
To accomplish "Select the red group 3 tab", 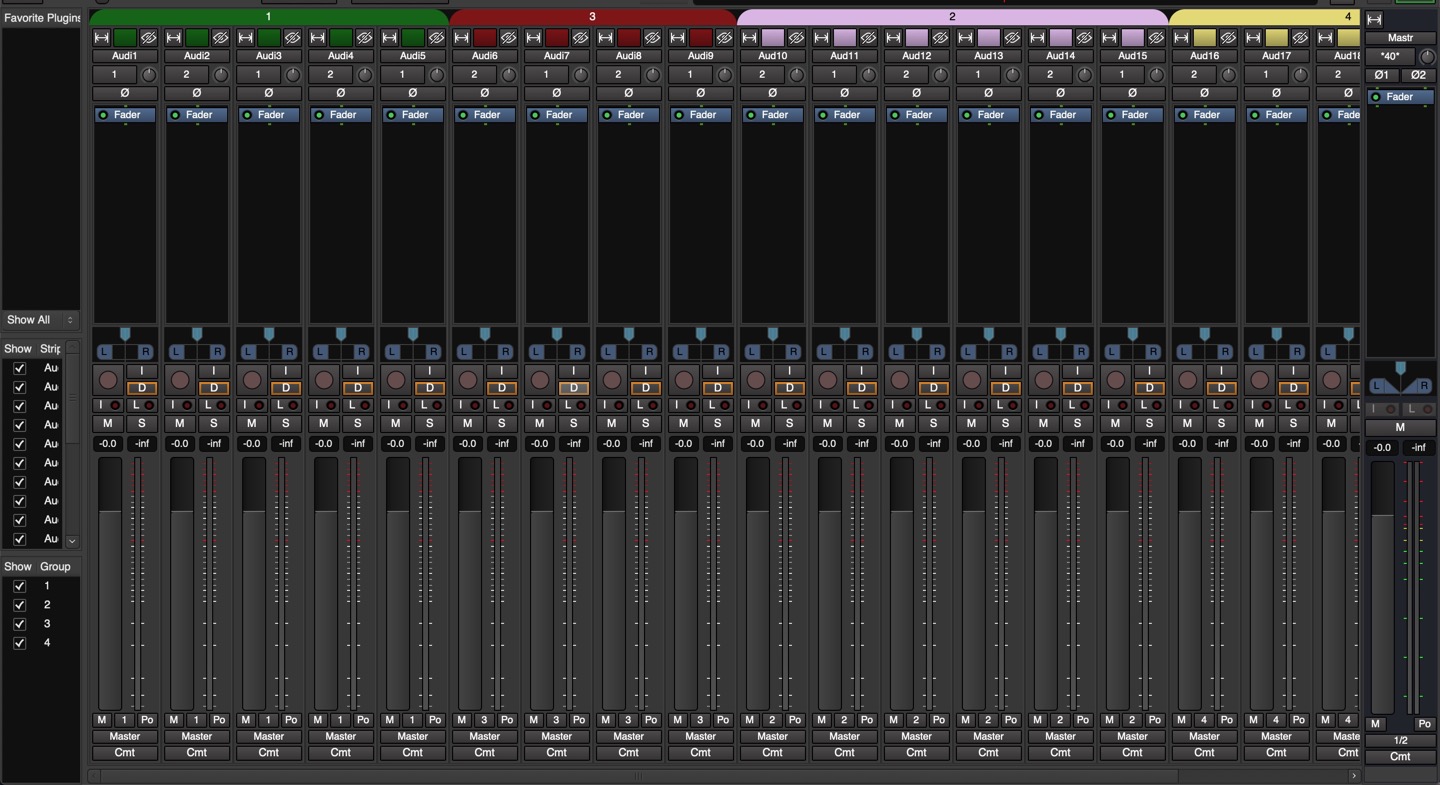I will click(x=592, y=17).
